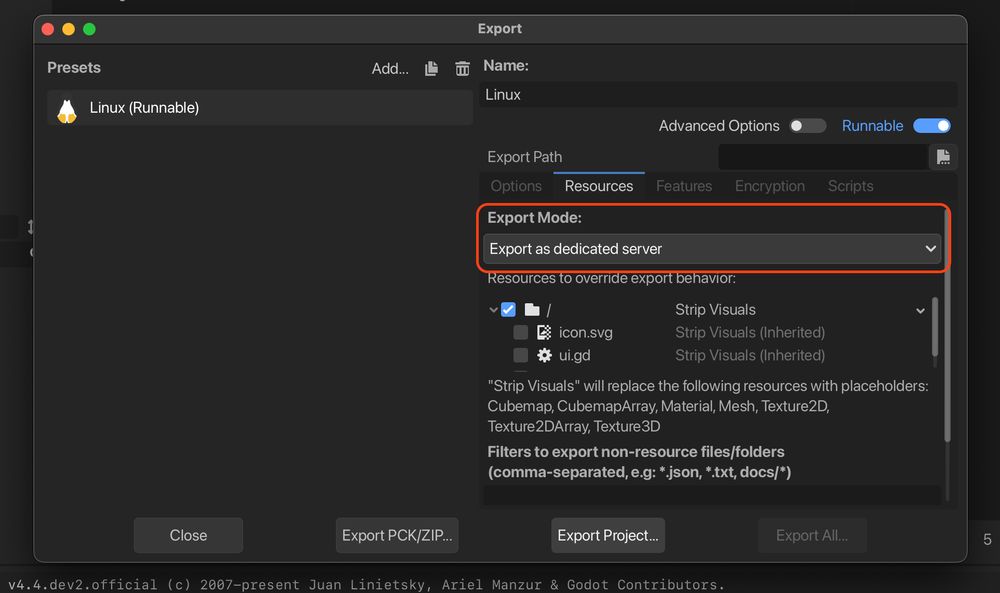Click the non-resource filters input field
The width and height of the screenshot is (1000, 593).
click(712, 495)
